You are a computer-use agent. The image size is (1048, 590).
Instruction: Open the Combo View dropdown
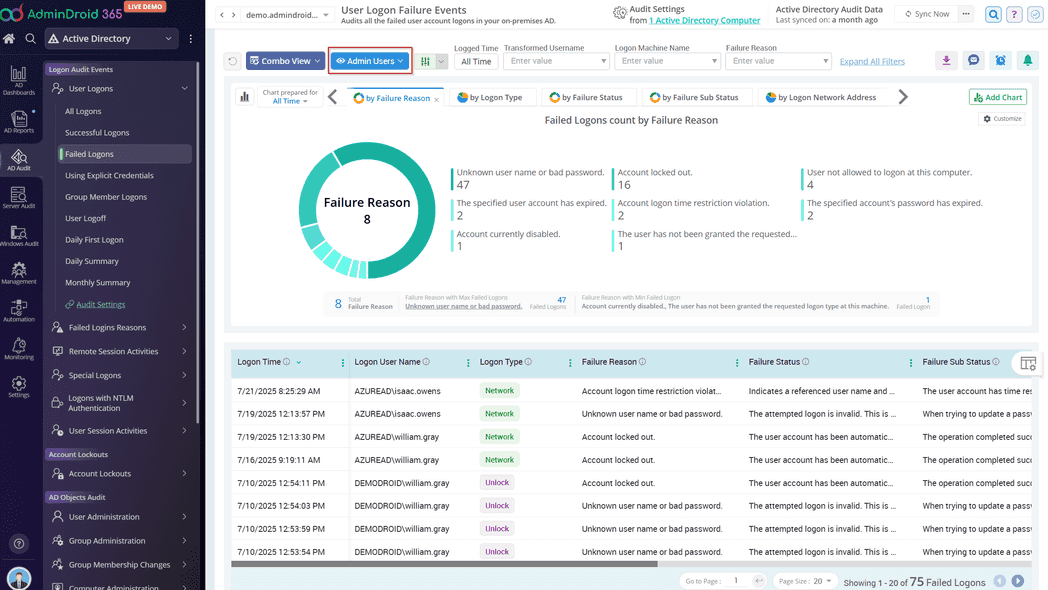(285, 61)
